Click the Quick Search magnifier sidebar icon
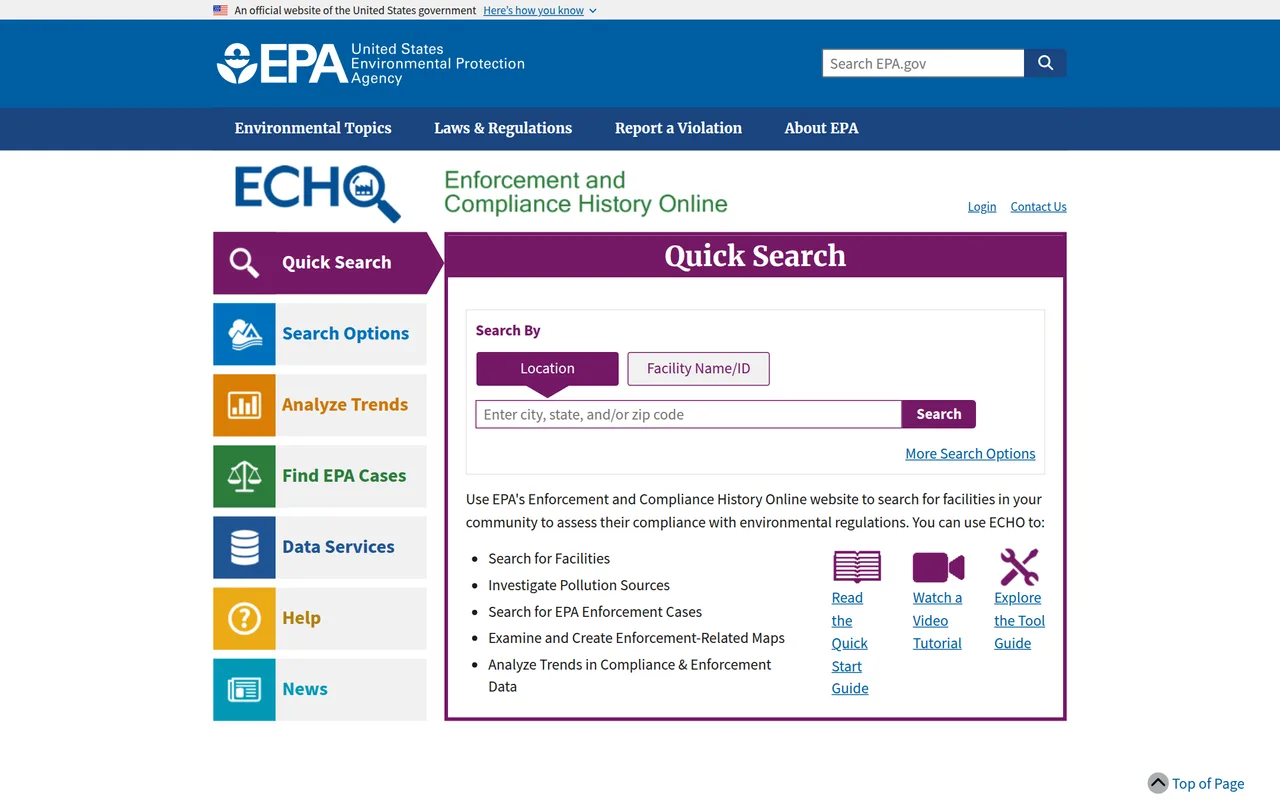Viewport: 1280px width, 800px height. [244, 263]
